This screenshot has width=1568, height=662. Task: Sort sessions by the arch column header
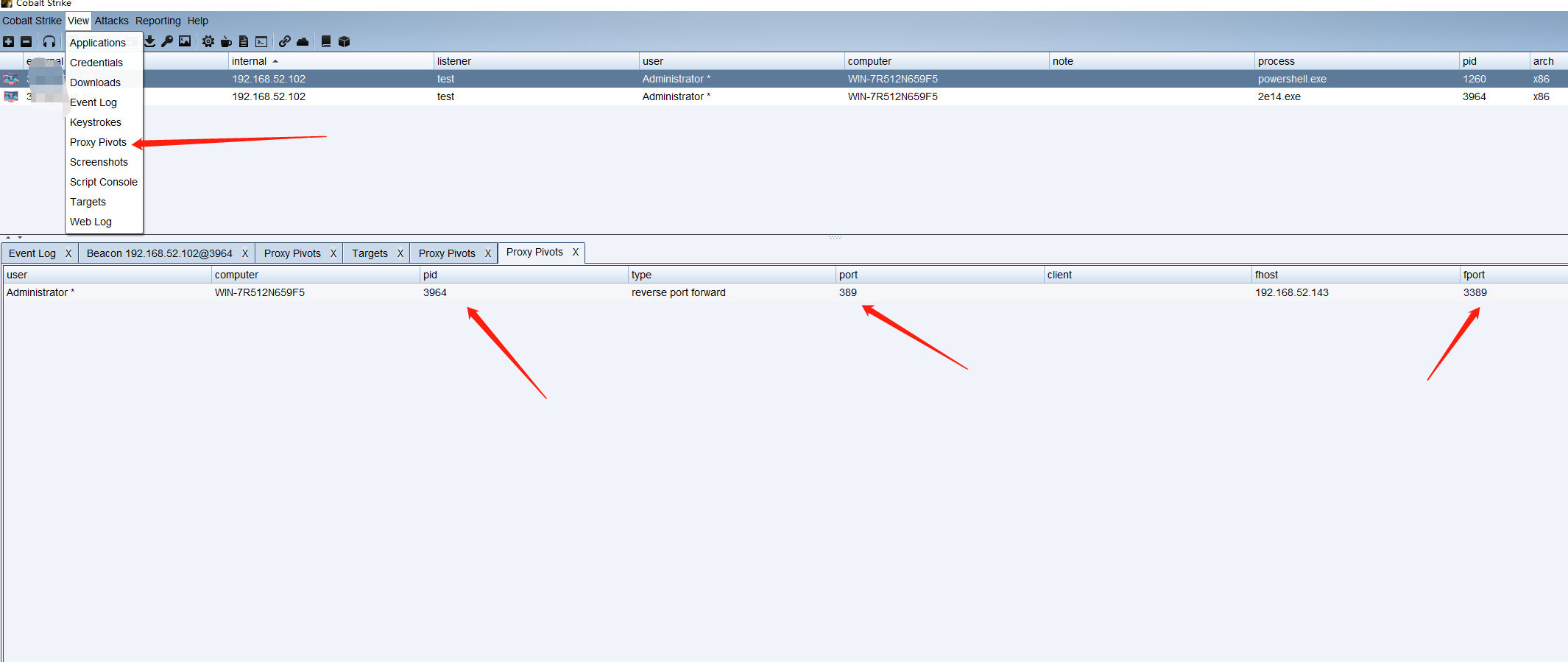click(1549, 61)
